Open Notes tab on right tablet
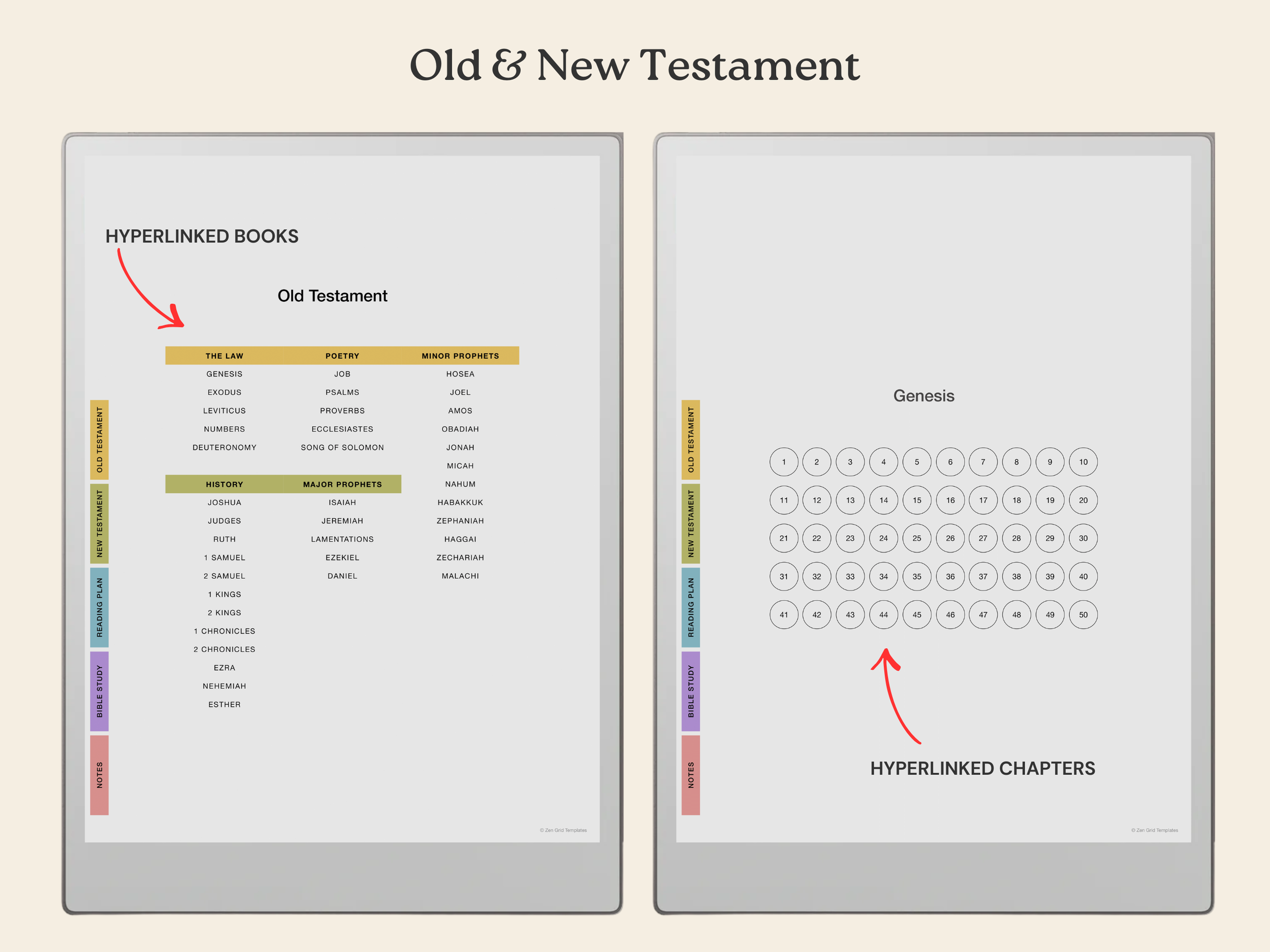The image size is (1270, 952). coord(691,775)
